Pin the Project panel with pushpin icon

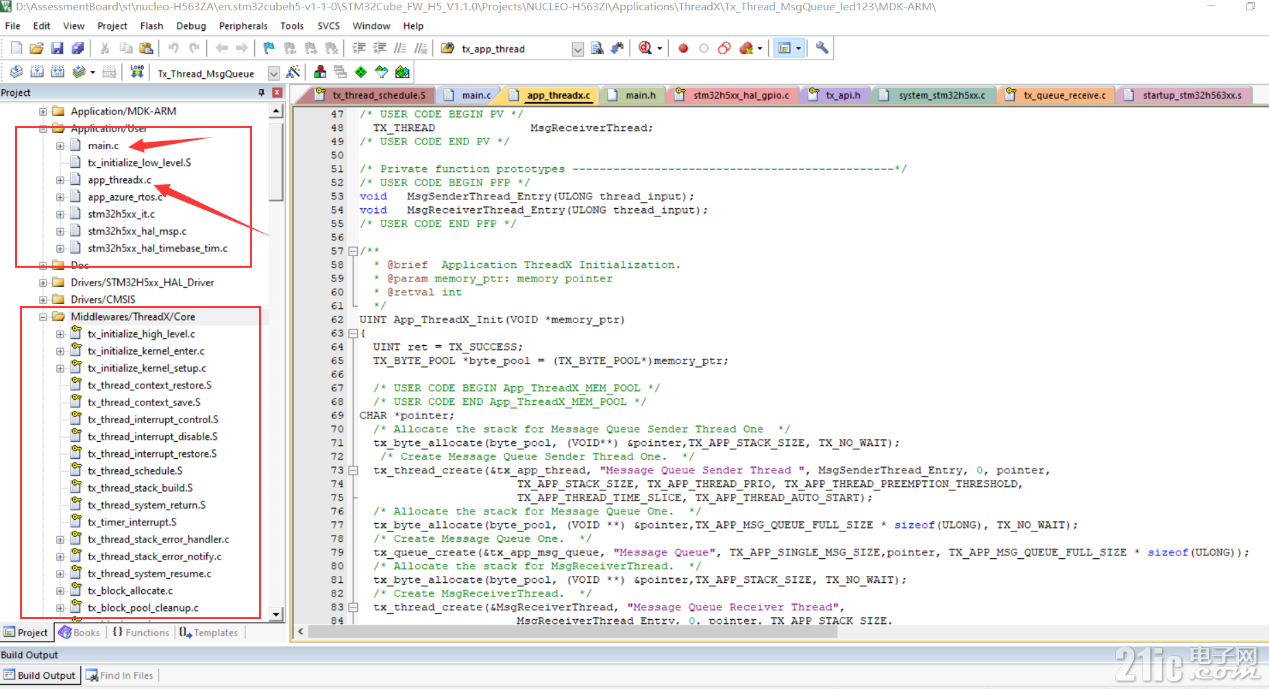click(x=262, y=92)
